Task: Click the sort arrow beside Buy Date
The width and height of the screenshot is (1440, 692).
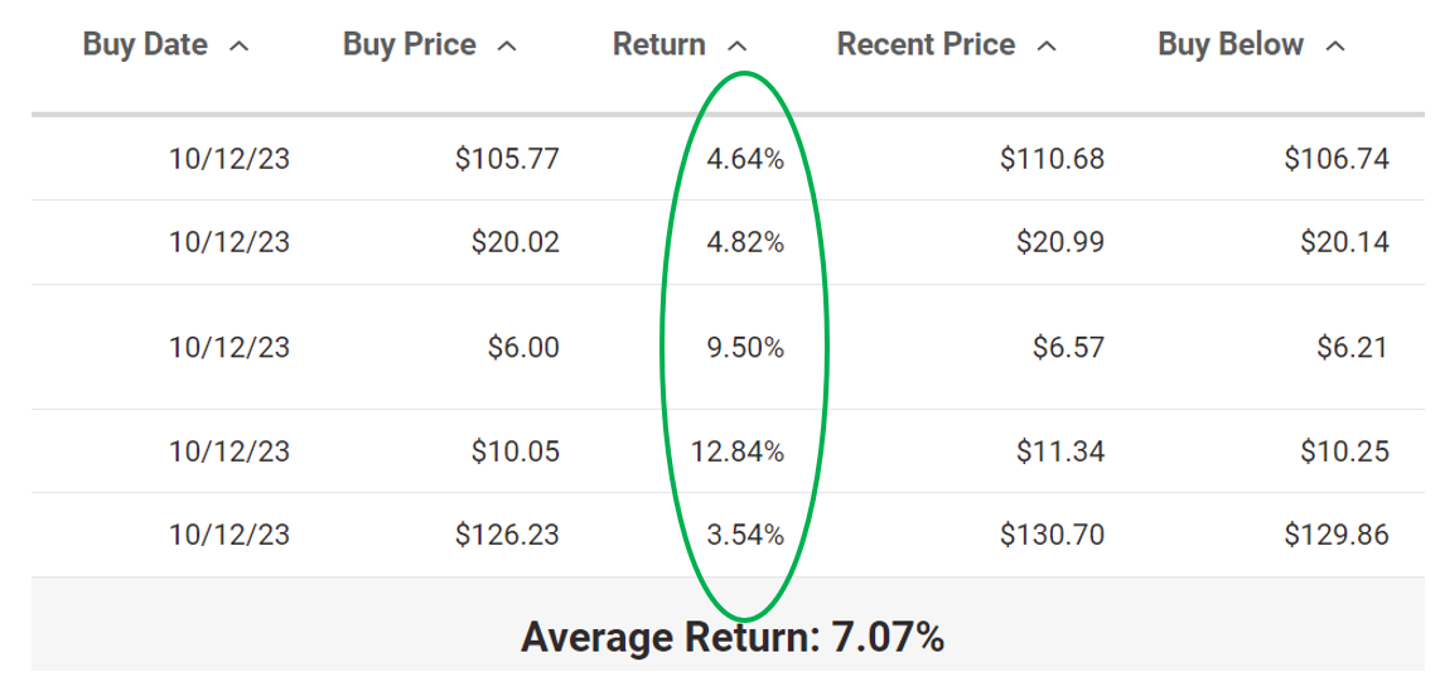Action: click(x=239, y=46)
